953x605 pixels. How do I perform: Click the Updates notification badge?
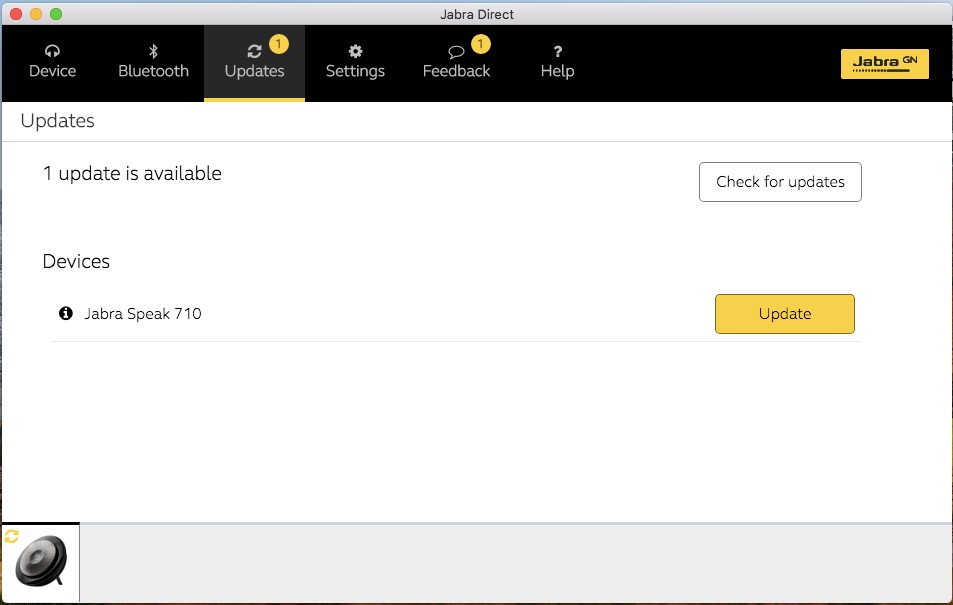tap(278, 44)
